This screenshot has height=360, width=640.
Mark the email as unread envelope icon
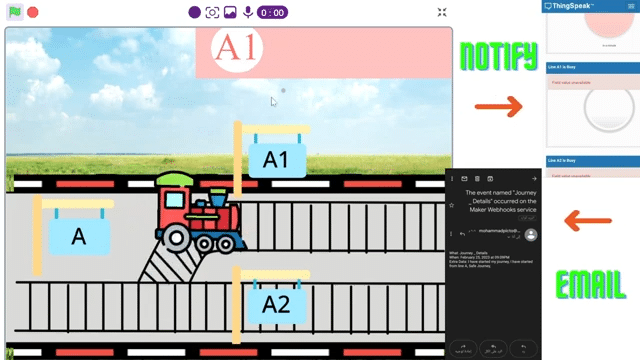[x=464, y=179]
